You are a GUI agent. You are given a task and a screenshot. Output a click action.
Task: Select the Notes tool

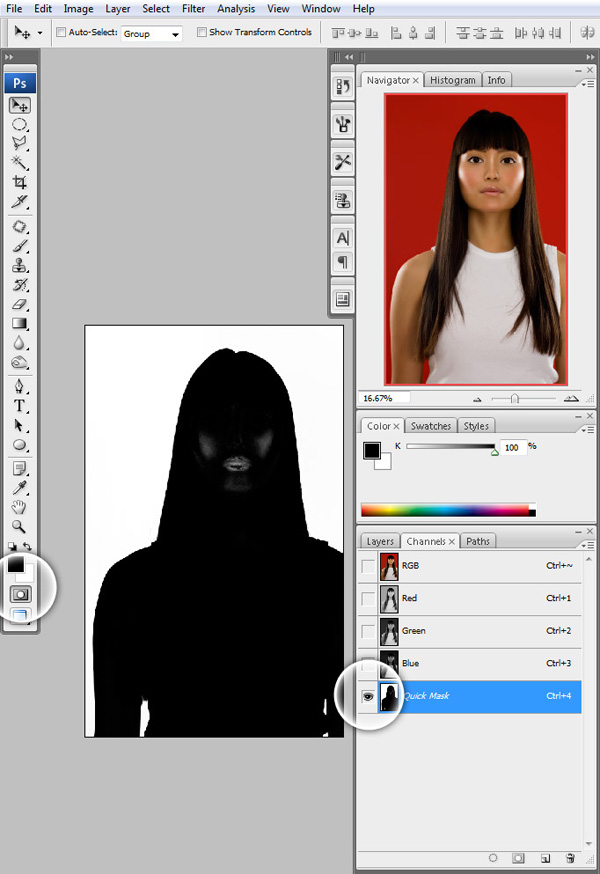coord(20,469)
